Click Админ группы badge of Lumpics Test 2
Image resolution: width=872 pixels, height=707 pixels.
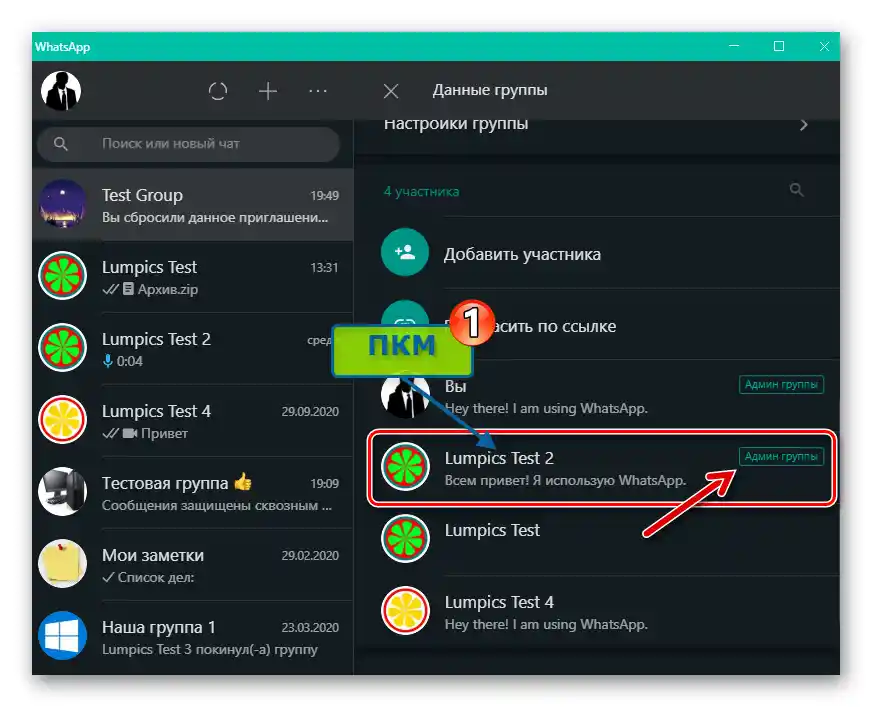pyautogui.click(x=781, y=457)
